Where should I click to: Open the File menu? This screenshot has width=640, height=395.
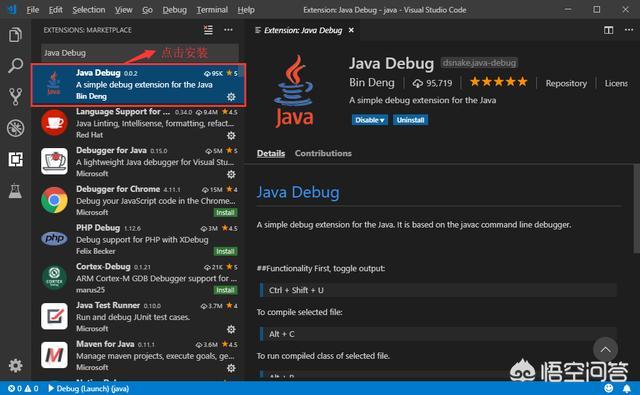(33, 10)
